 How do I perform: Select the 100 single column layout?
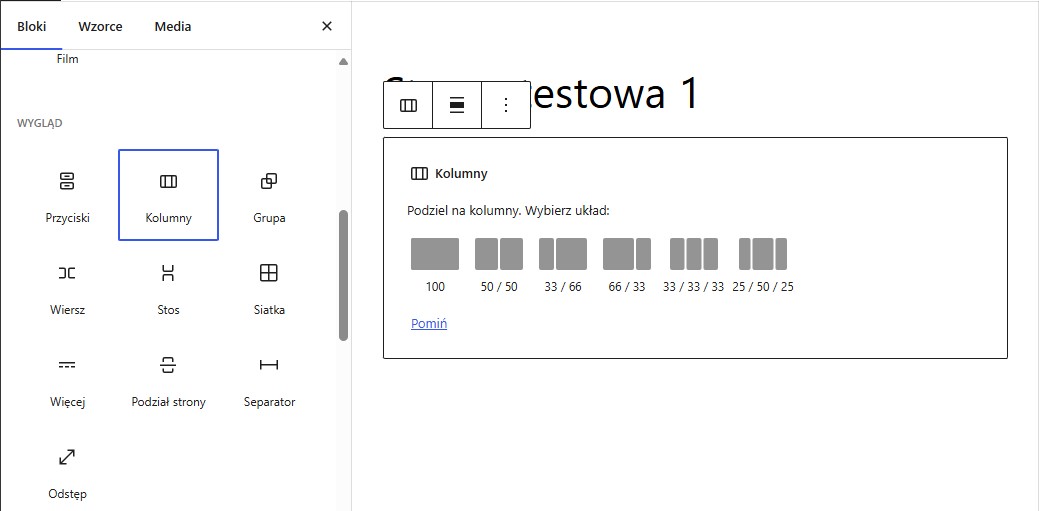pyautogui.click(x=435, y=255)
